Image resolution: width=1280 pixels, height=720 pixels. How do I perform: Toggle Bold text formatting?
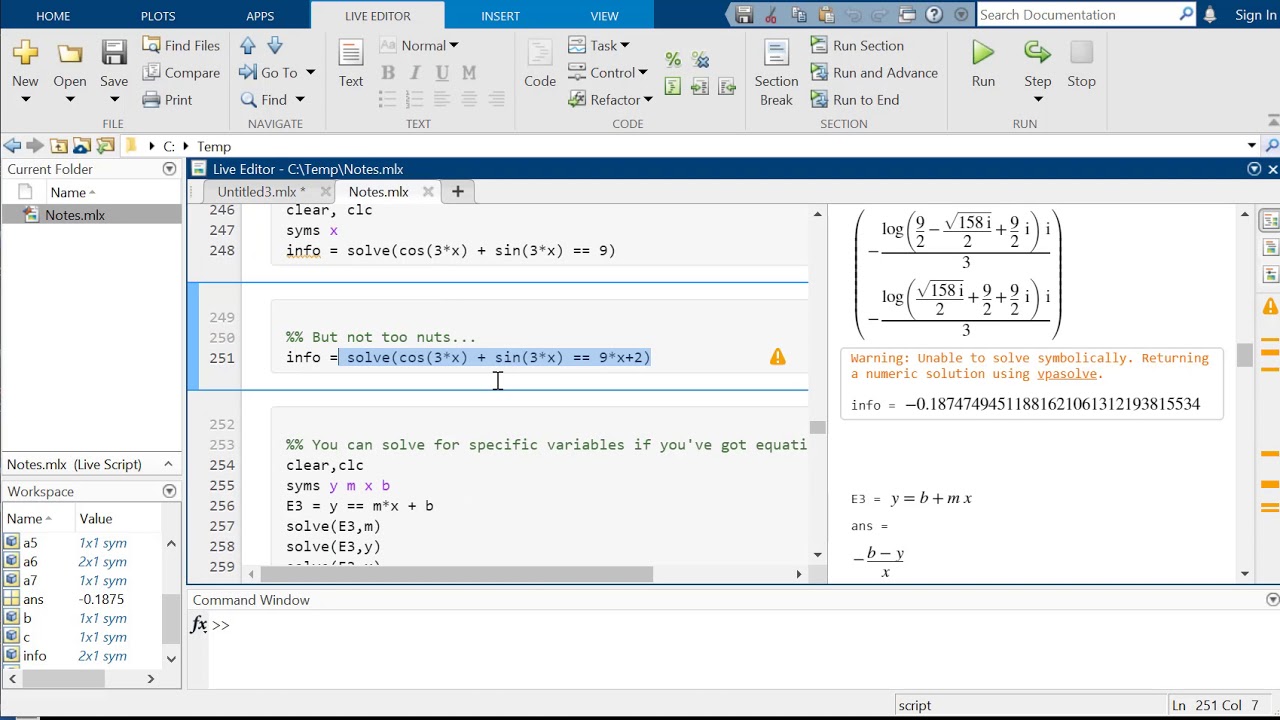click(388, 72)
